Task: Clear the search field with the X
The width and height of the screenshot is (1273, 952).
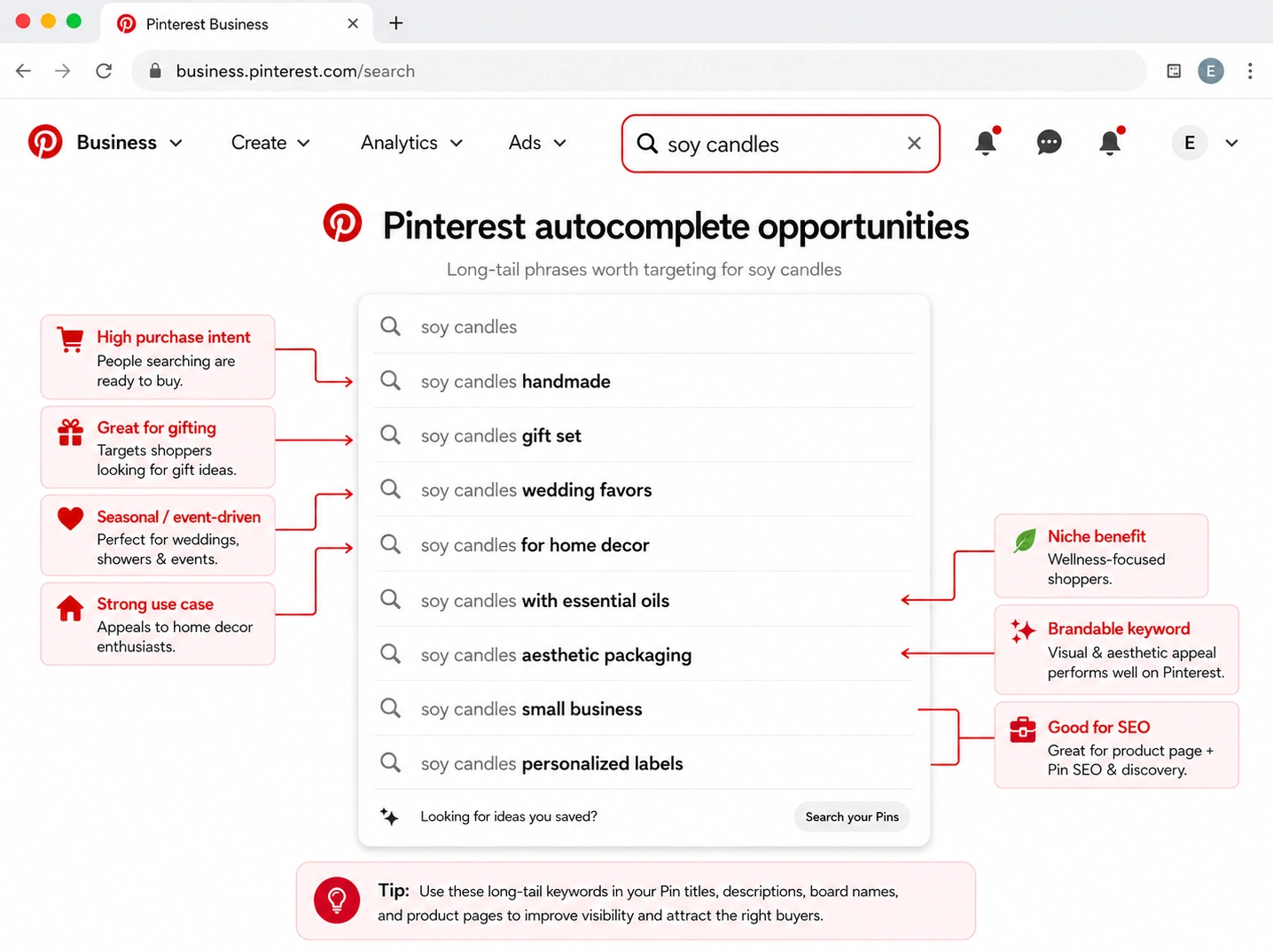Action: coord(914,144)
